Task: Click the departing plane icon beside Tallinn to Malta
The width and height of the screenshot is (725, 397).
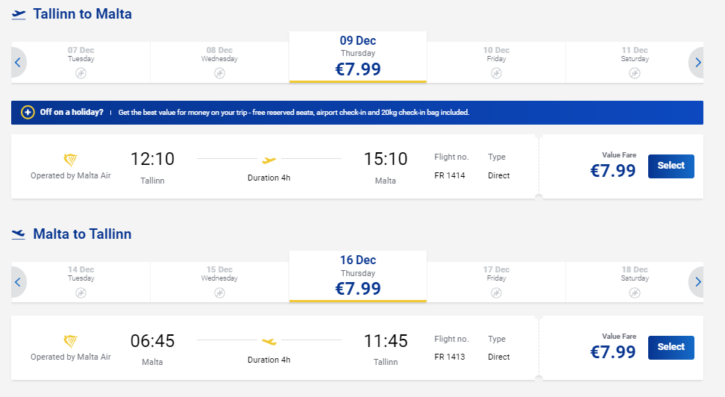Action: pyautogui.click(x=18, y=14)
